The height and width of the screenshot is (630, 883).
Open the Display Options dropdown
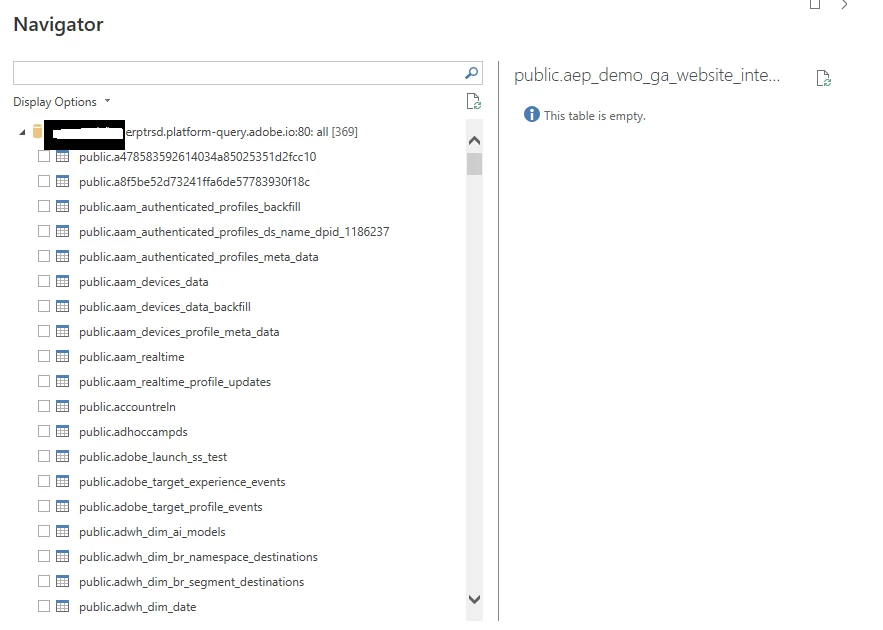click(62, 102)
